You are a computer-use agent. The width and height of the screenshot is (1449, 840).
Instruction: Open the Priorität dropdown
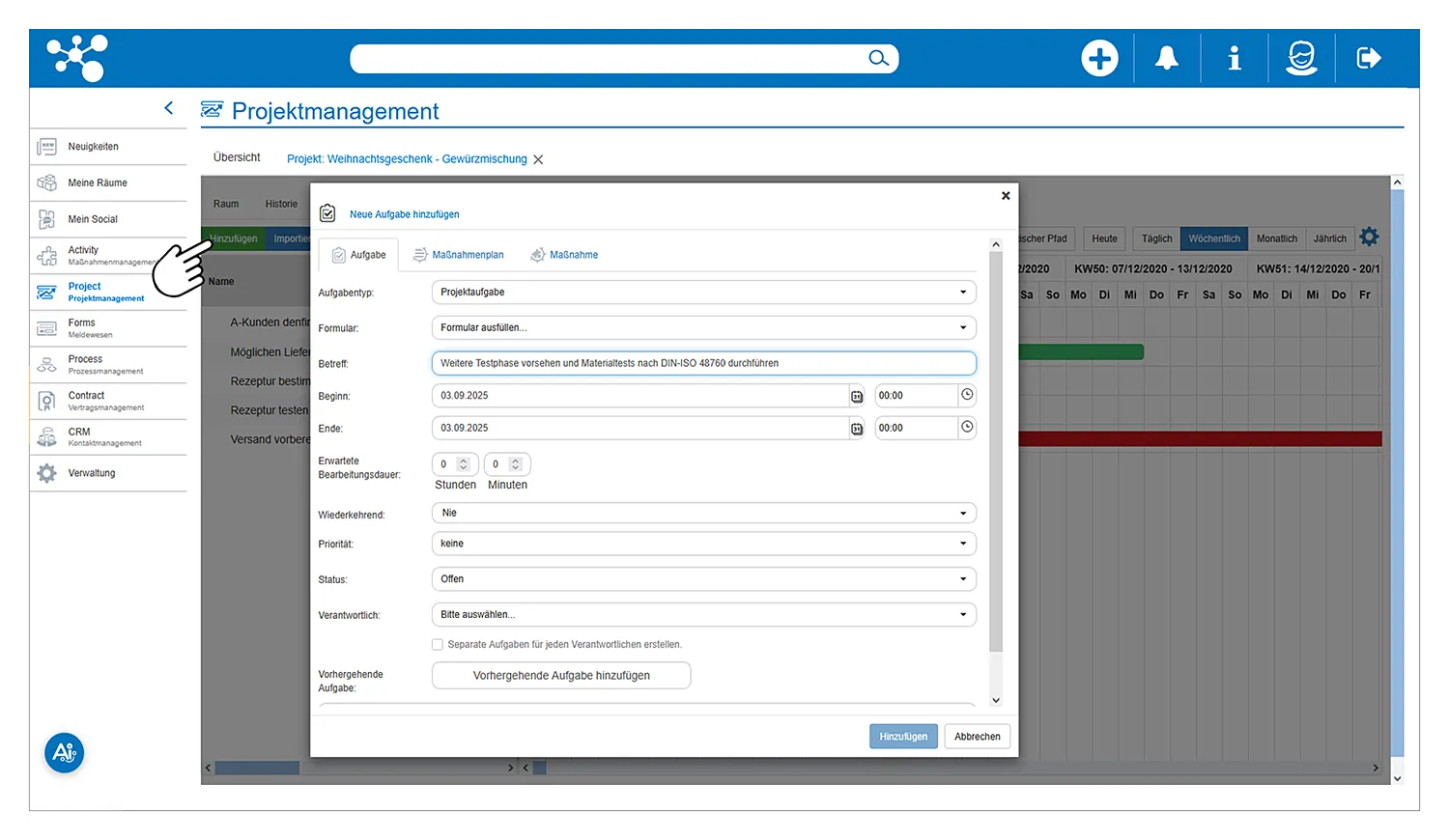pos(703,544)
